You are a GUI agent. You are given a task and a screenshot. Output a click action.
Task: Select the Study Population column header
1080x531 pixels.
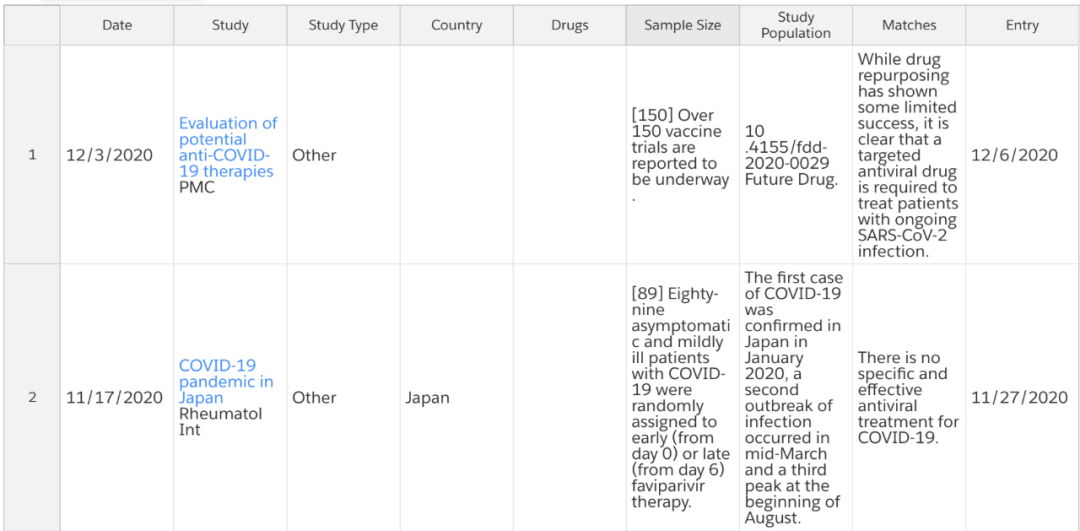click(x=795, y=25)
